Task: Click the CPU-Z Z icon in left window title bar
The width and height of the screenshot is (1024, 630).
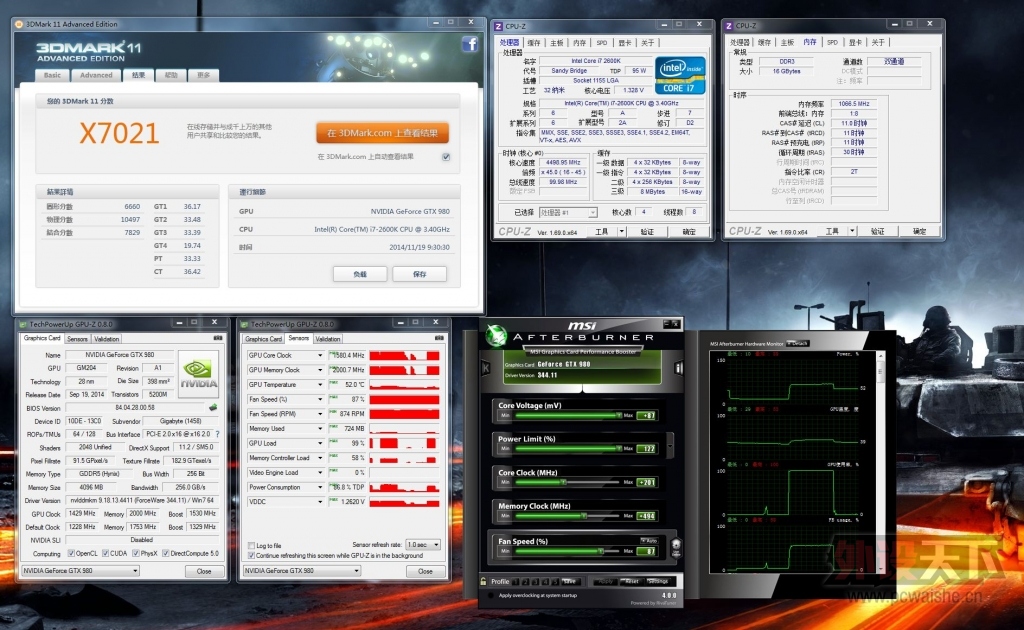Action: [498, 26]
